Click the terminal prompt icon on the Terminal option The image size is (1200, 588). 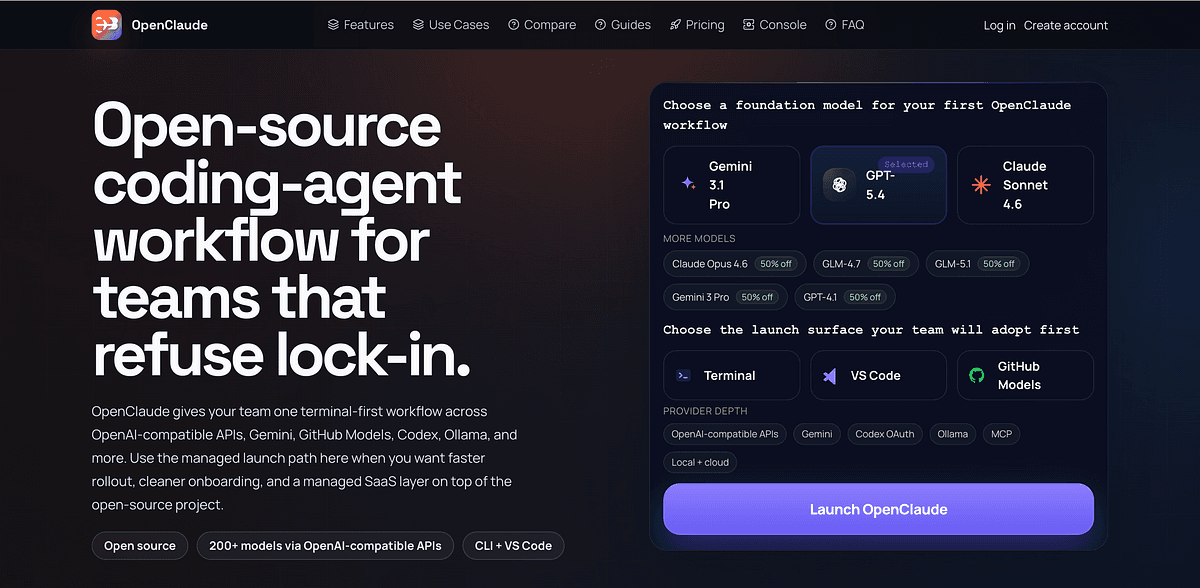tap(682, 375)
